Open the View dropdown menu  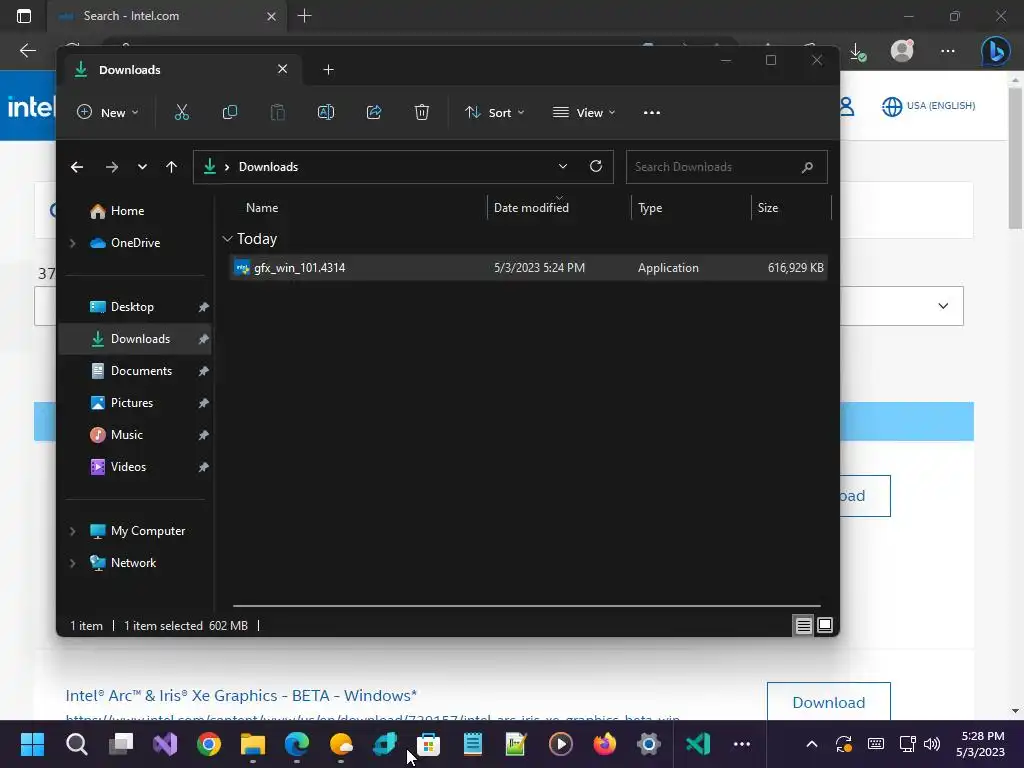[x=584, y=112]
